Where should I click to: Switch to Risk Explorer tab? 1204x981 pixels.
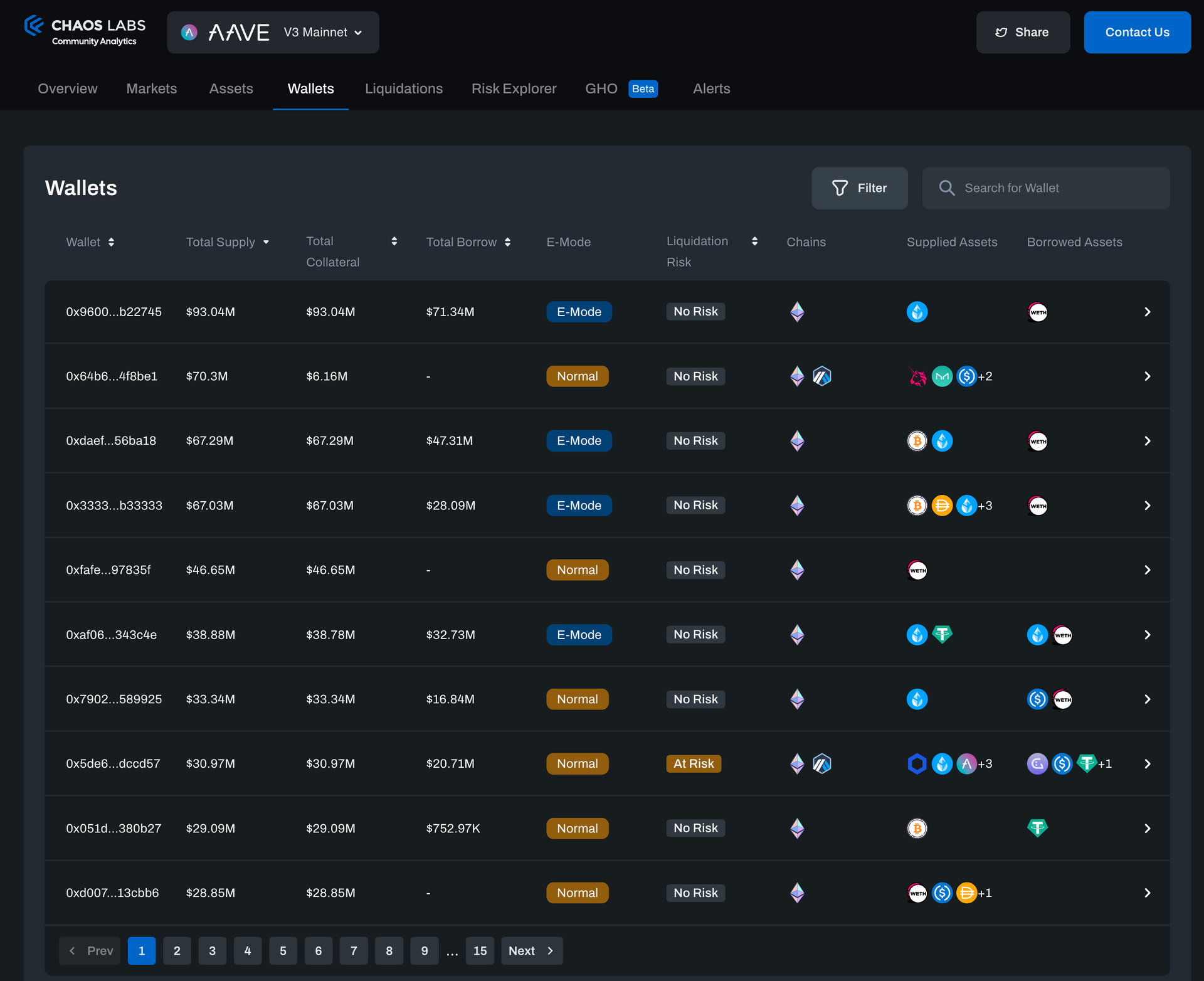tap(514, 89)
